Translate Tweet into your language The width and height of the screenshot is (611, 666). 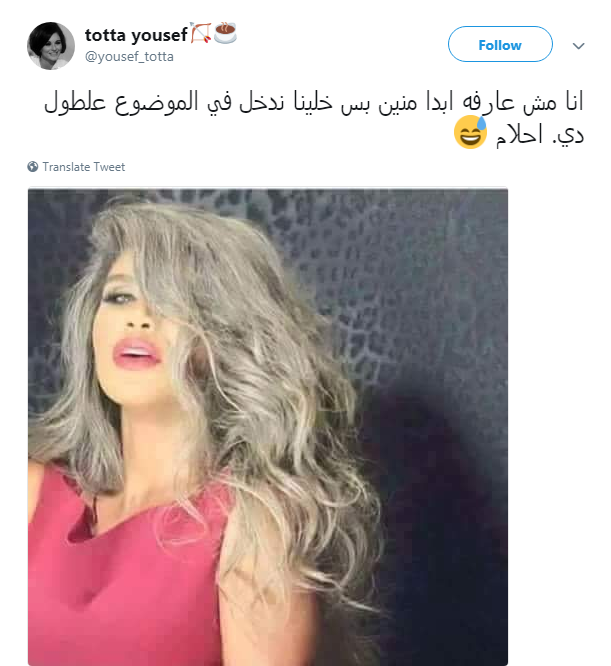tap(84, 166)
